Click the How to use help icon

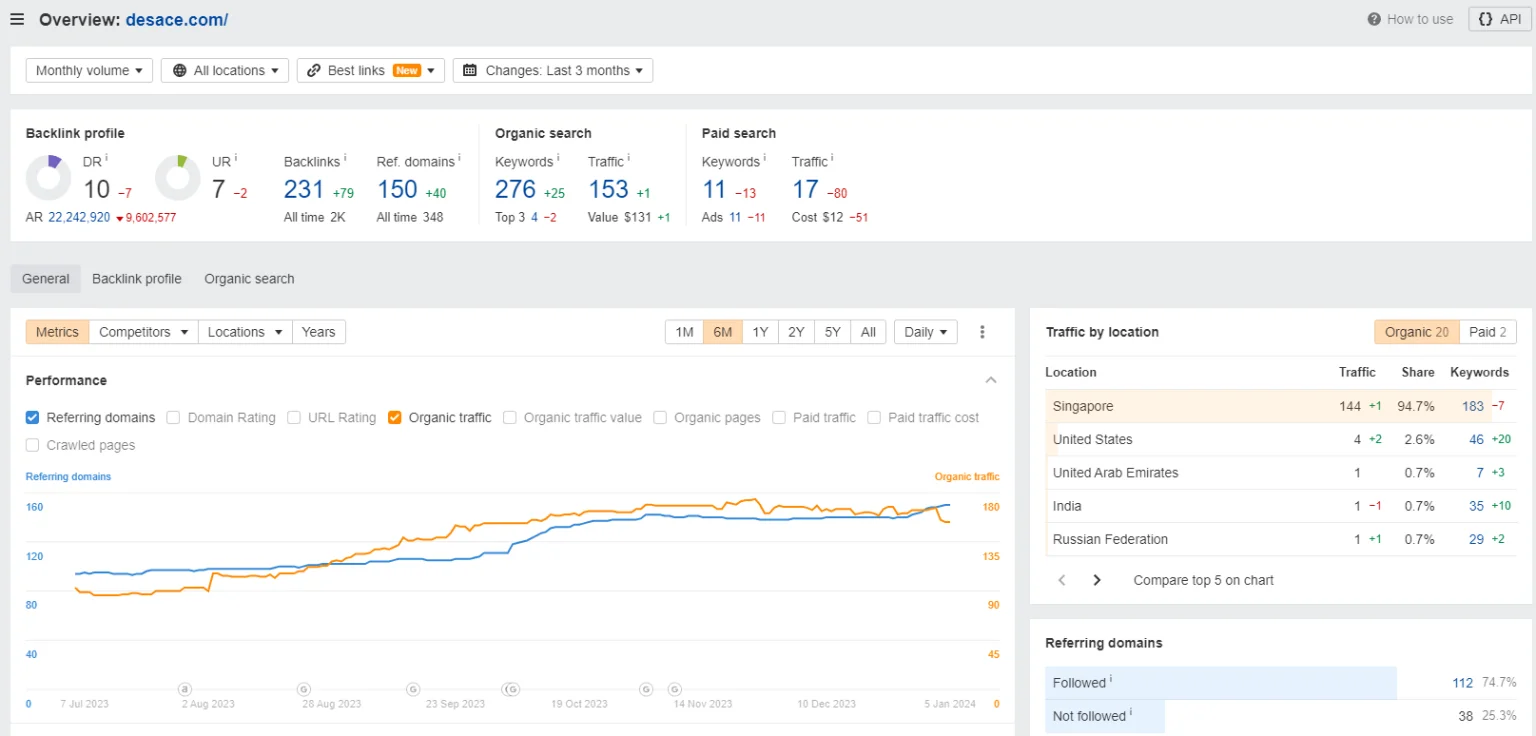click(x=1376, y=19)
